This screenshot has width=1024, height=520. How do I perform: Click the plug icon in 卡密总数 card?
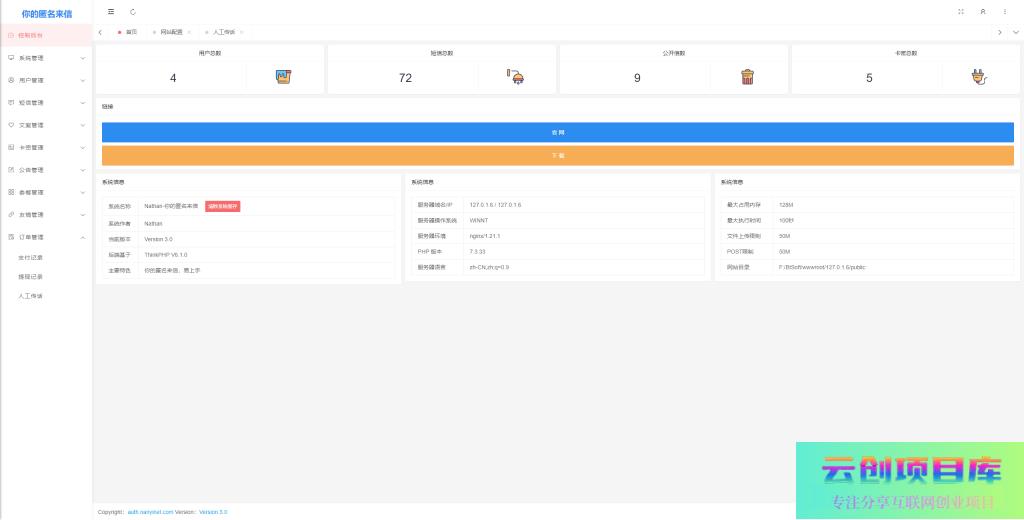[979, 77]
